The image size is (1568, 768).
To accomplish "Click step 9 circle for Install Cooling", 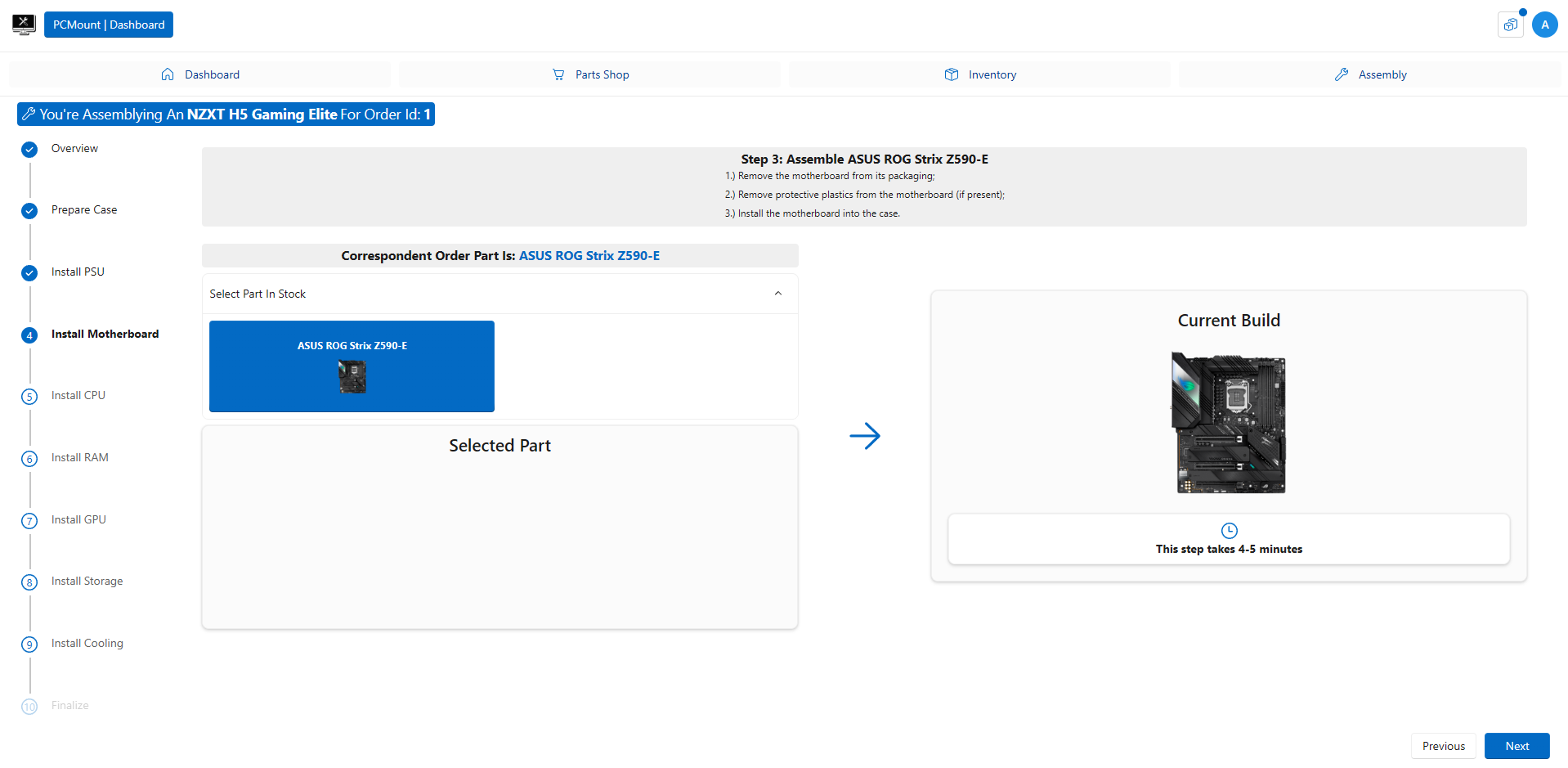I will 29,644.
